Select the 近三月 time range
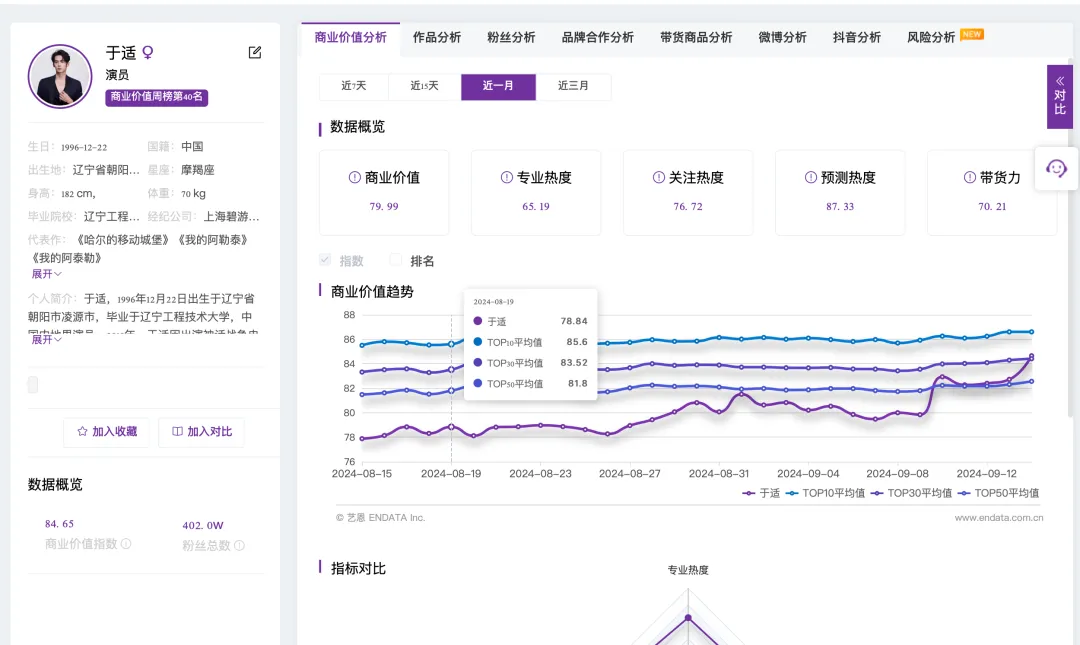 pyautogui.click(x=573, y=86)
